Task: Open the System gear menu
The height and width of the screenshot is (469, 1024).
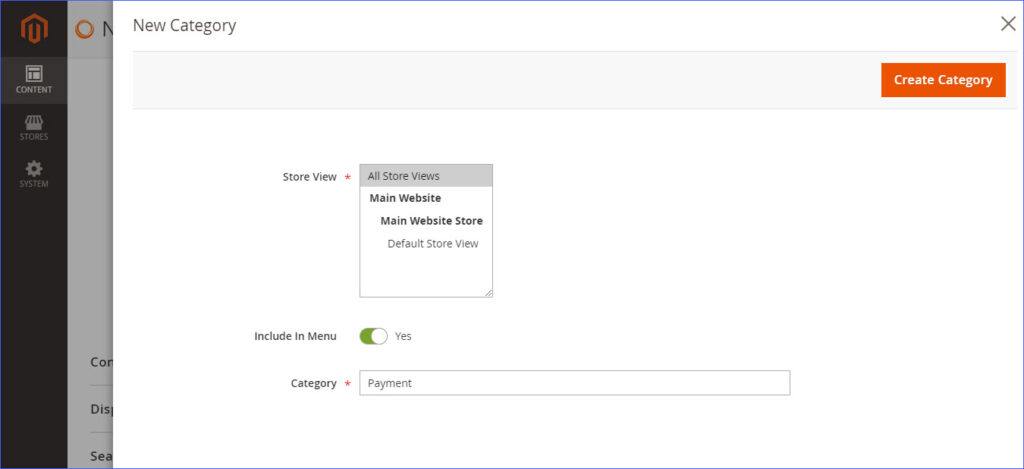Action: point(34,174)
